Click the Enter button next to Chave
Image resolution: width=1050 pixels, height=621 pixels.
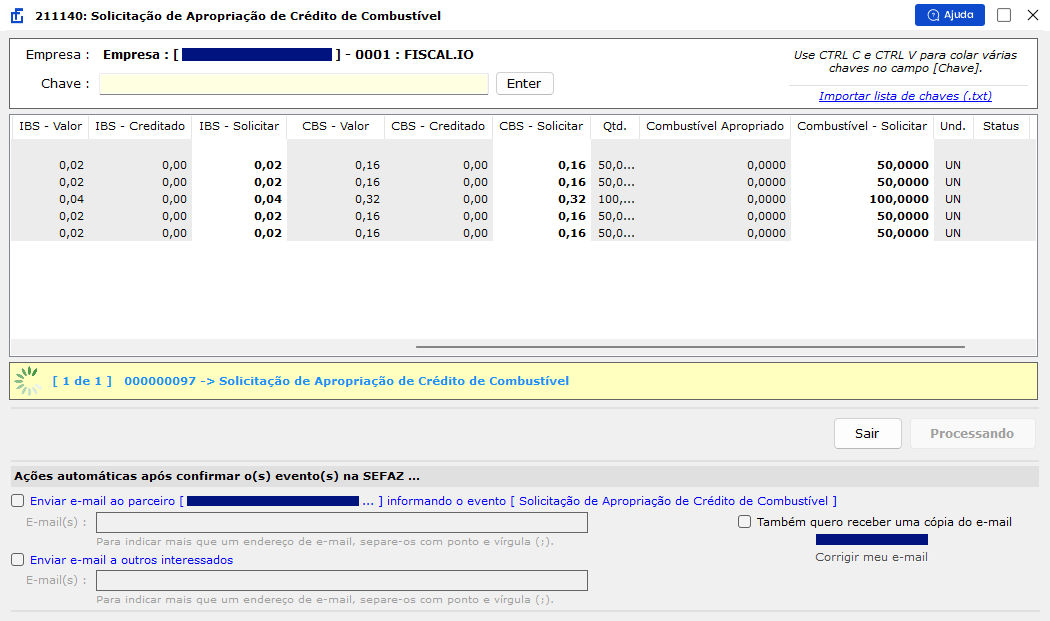[x=524, y=84]
